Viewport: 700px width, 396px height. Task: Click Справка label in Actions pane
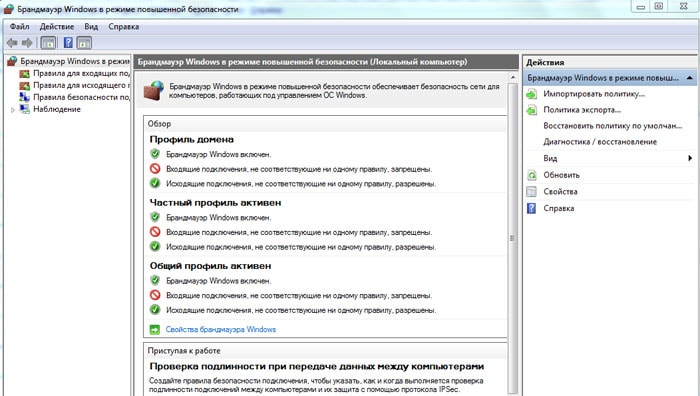click(x=558, y=208)
